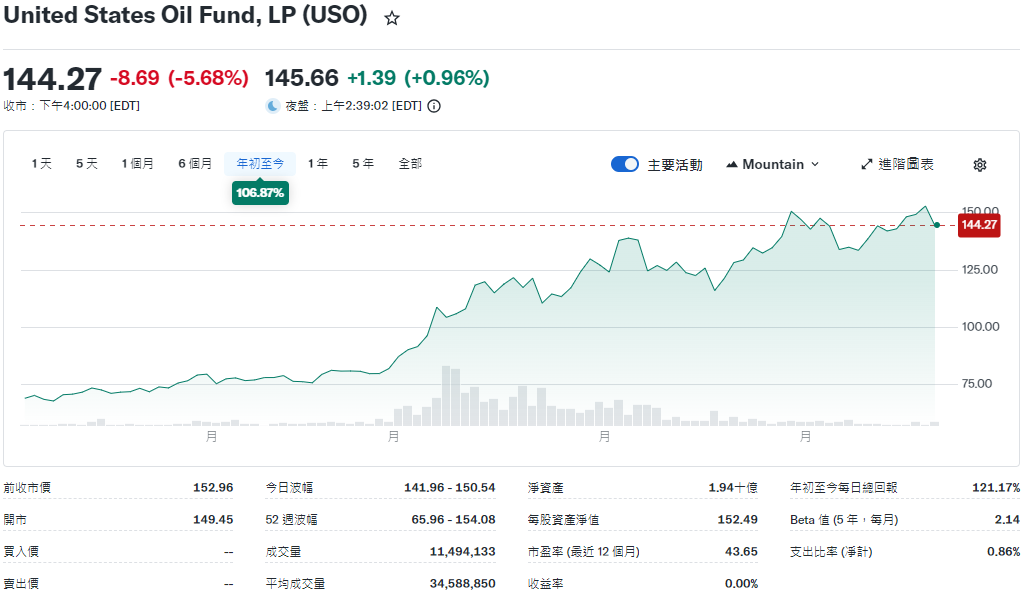Image resolution: width=1029 pixels, height=594 pixels.
Task: Click the Beta 值 value 2.14
Action: pyautogui.click(x=1007, y=520)
